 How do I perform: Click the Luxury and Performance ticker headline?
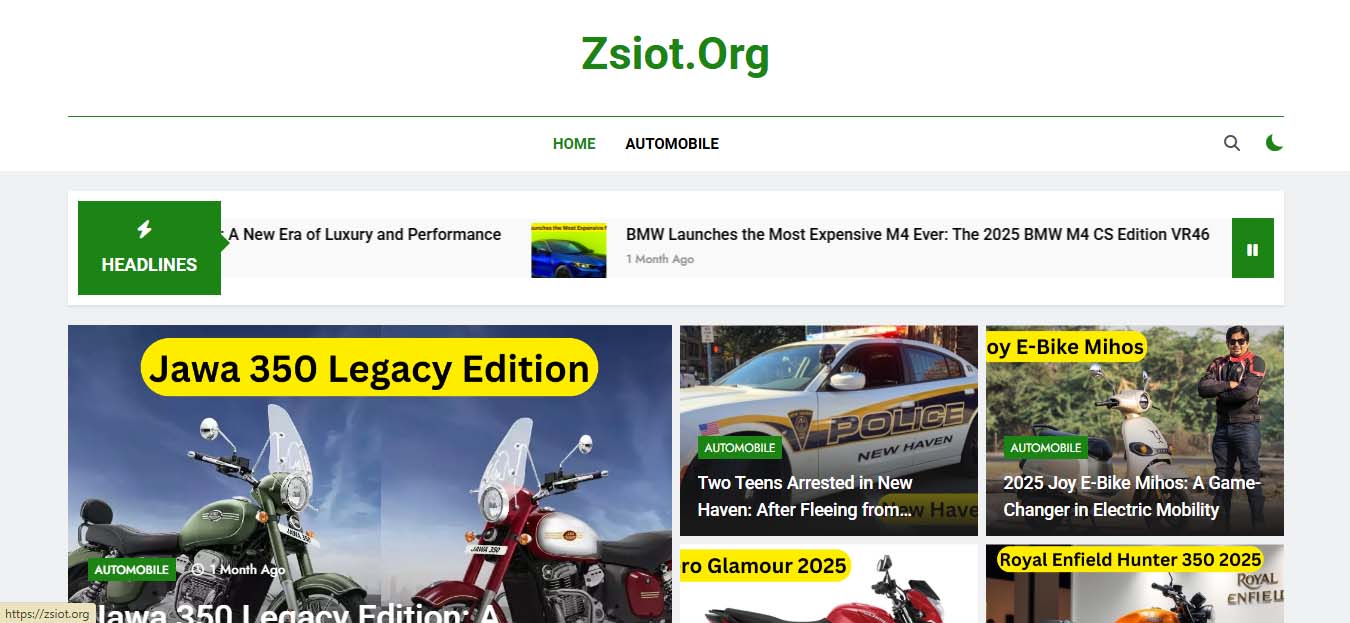(x=364, y=234)
